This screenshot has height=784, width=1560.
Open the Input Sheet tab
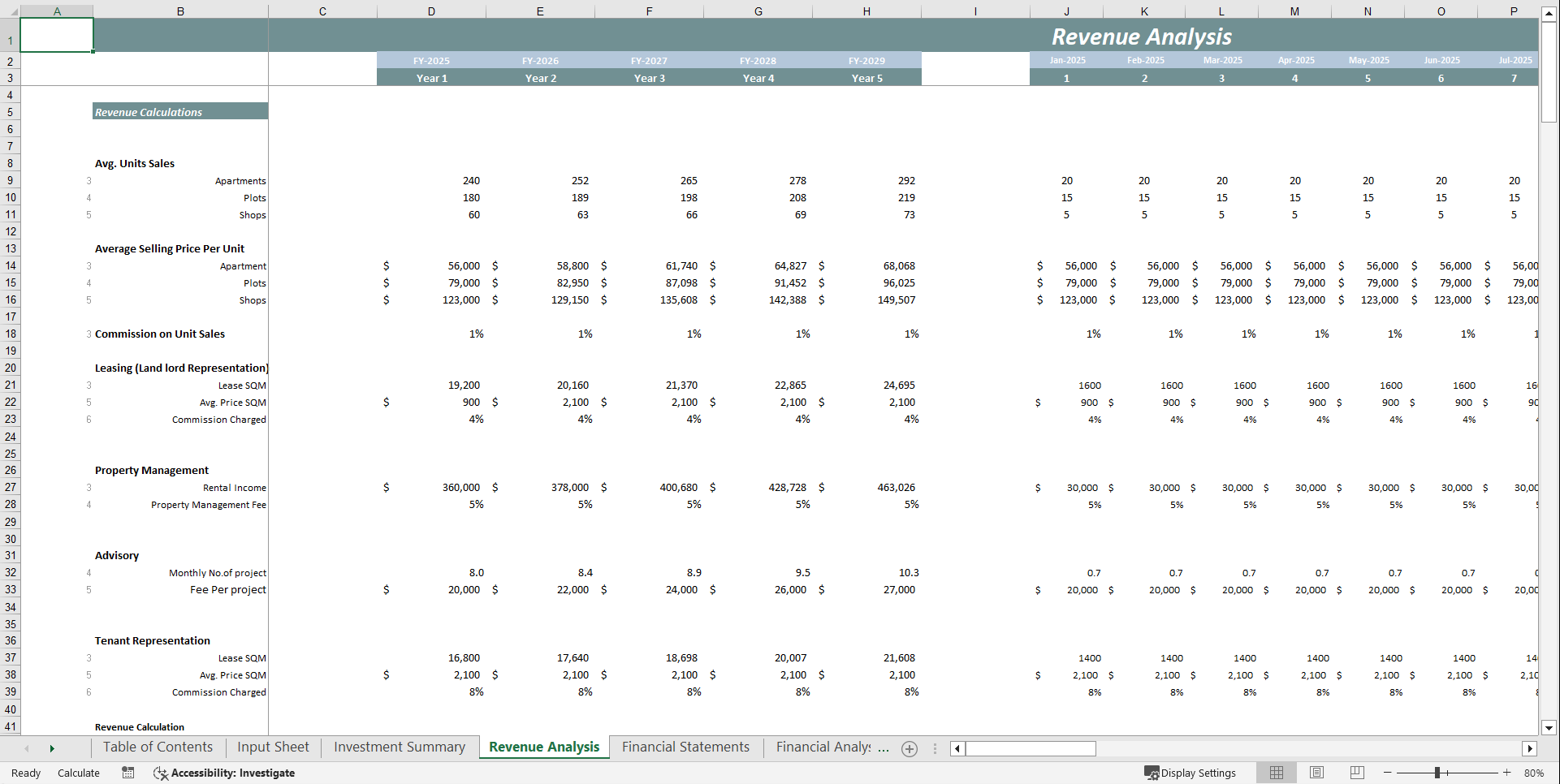click(x=272, y=747)
